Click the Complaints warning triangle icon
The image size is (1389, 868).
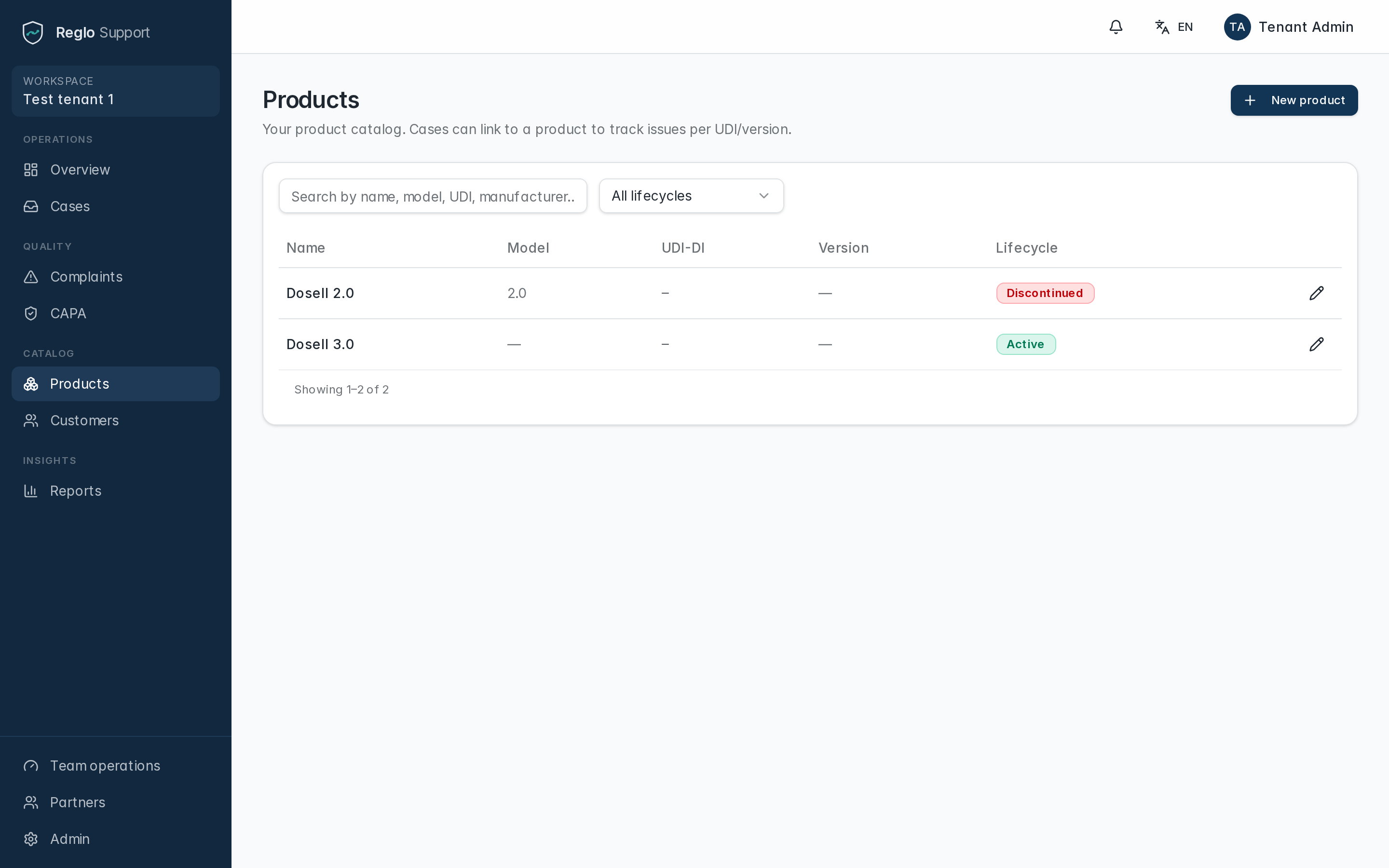pyautogui.click(x=31, y=277)
